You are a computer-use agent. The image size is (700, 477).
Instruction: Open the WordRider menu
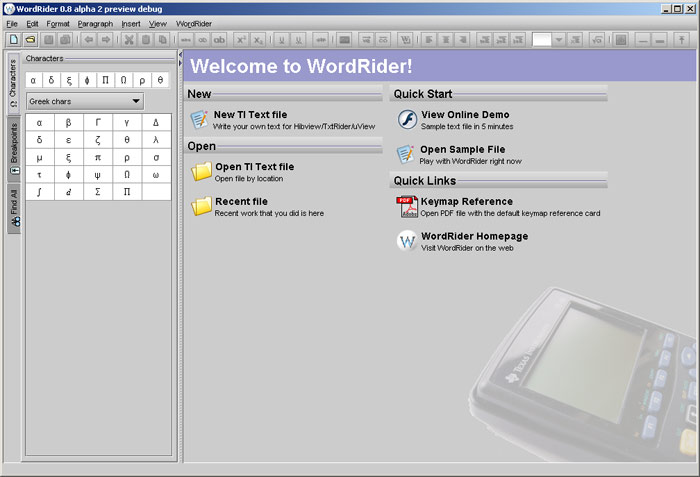coord(194,24)
